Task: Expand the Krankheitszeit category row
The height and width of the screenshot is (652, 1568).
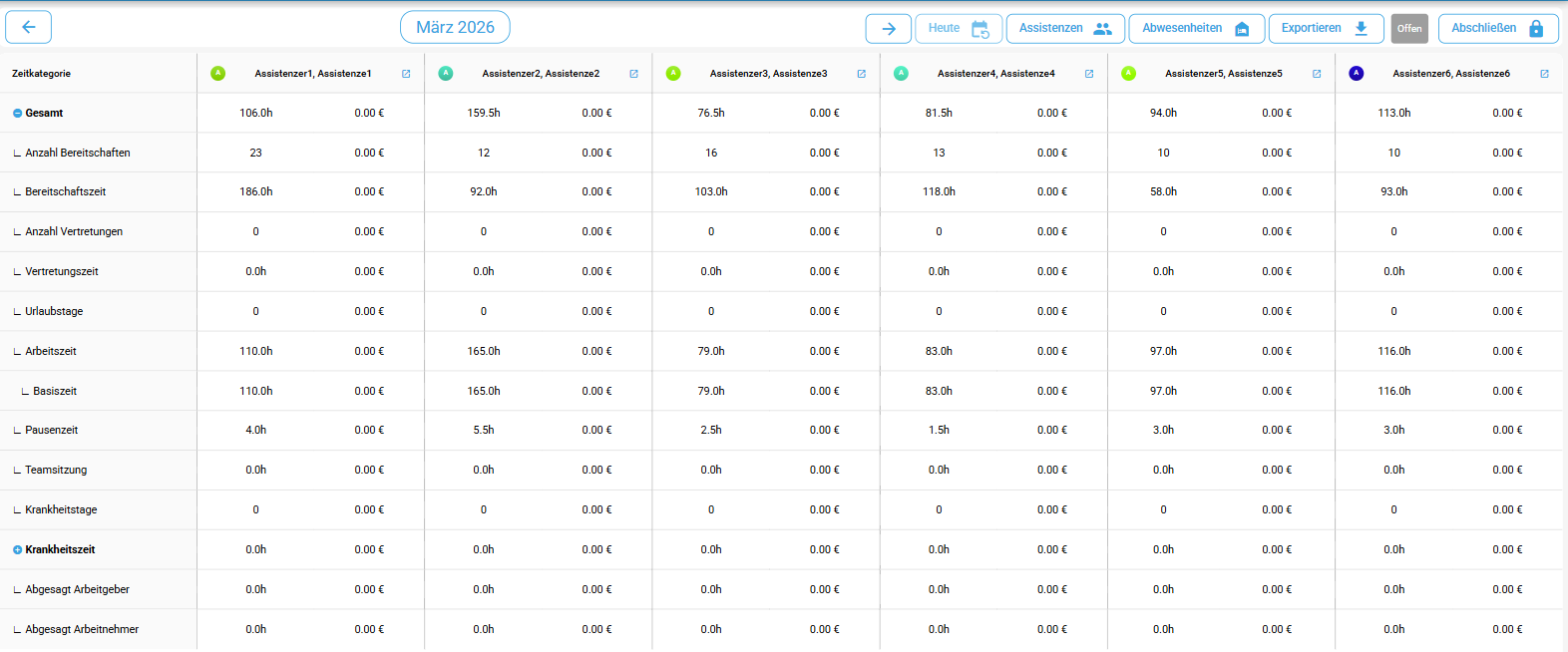Action: (x=17, y=550)
